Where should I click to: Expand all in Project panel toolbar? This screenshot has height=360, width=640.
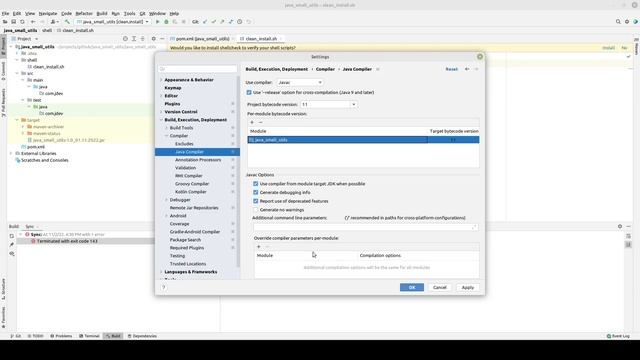(134, 39)
